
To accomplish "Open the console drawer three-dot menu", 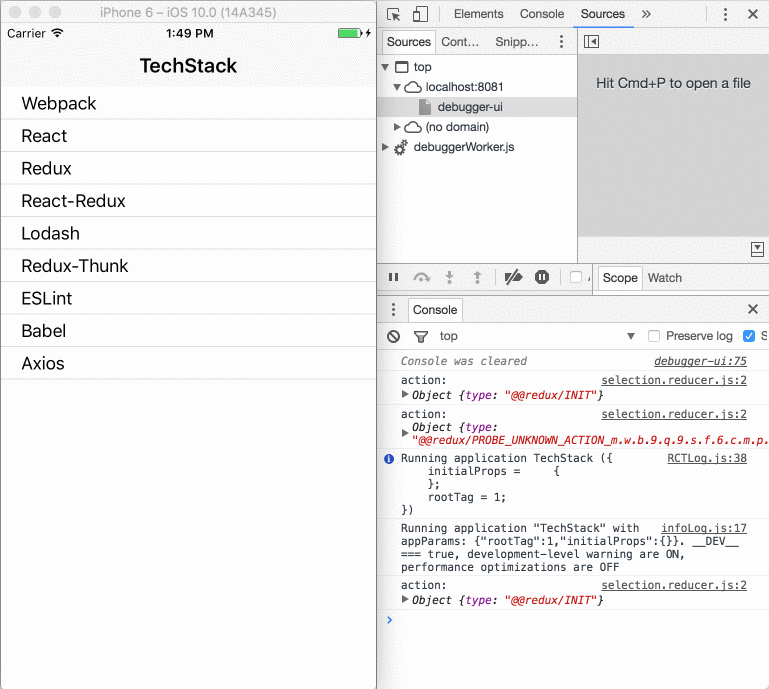I will click(x=393, y=309).
